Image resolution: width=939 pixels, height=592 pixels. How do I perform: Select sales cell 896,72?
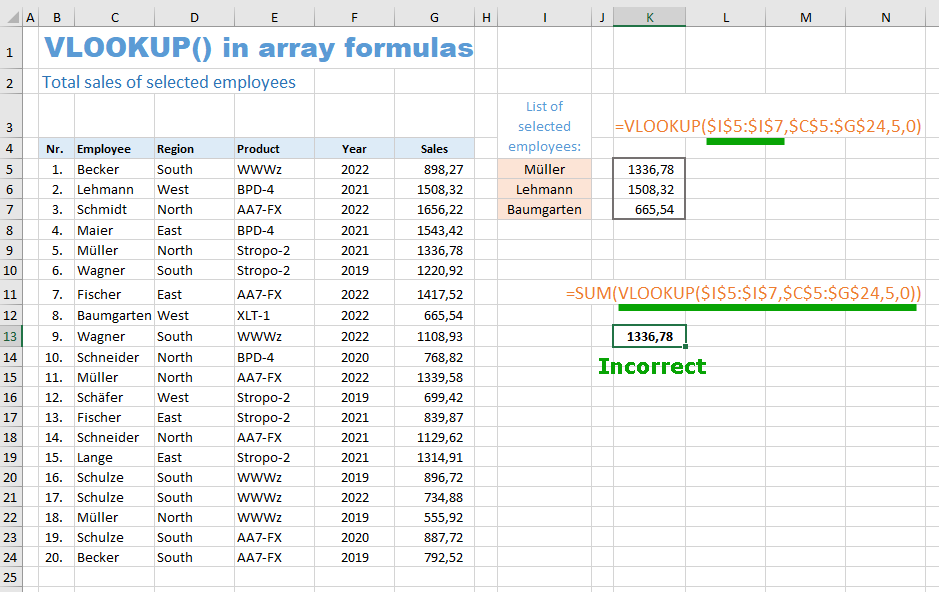(434, 478)
